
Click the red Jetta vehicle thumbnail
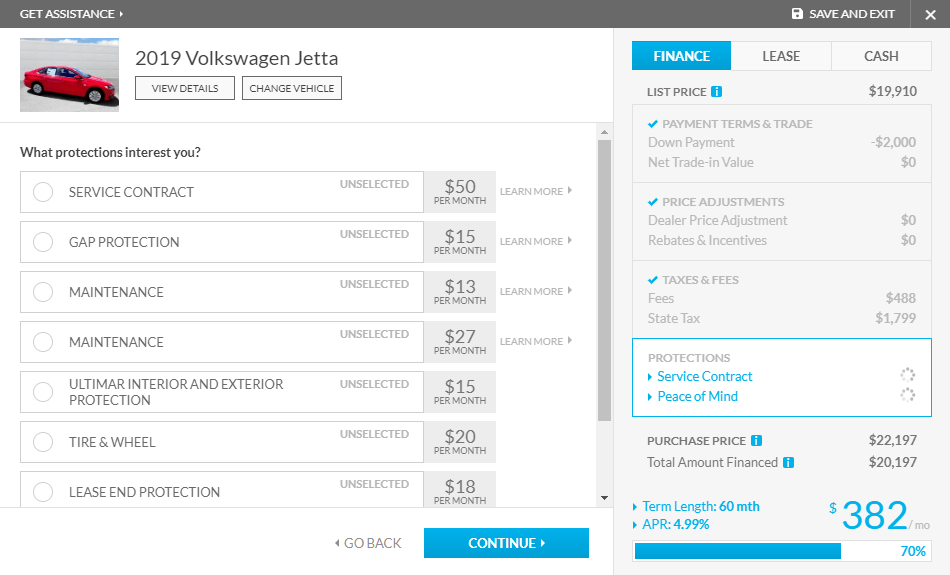click(x=69, y=75)
